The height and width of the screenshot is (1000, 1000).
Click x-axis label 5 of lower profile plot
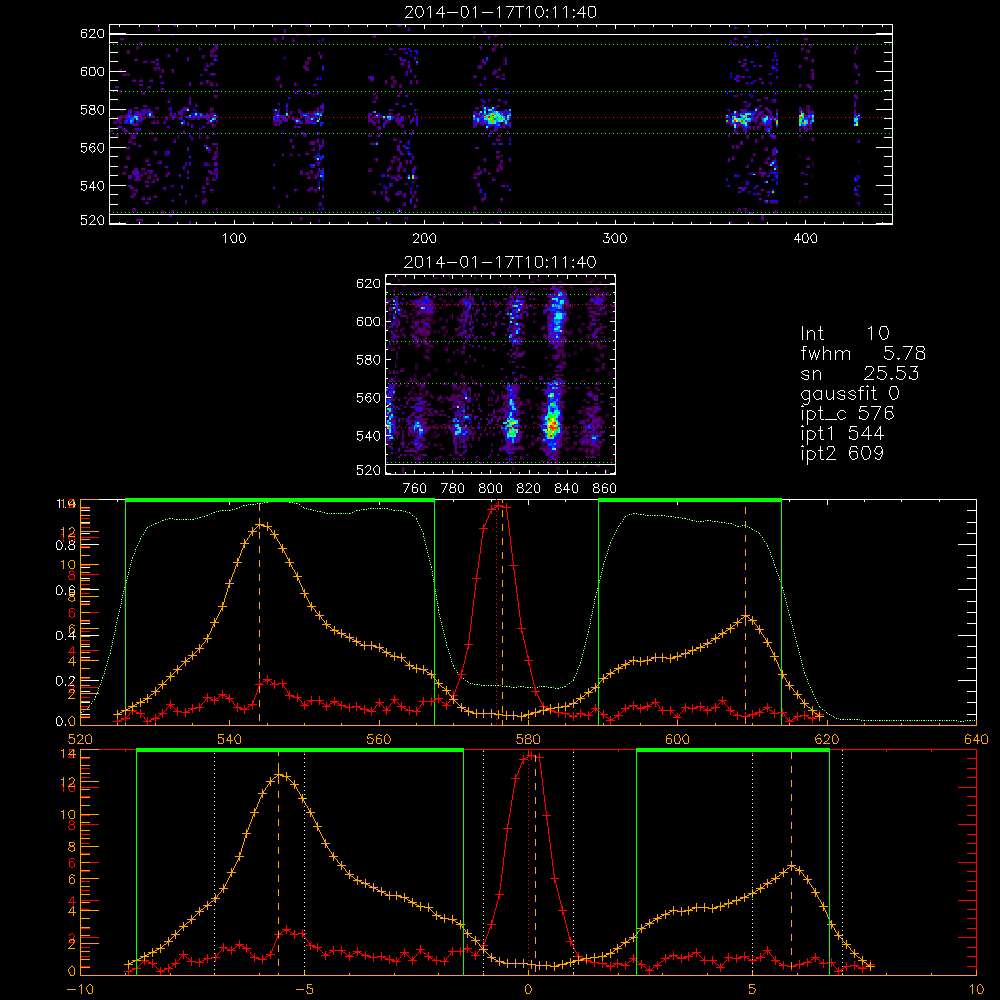pos(753,989)
